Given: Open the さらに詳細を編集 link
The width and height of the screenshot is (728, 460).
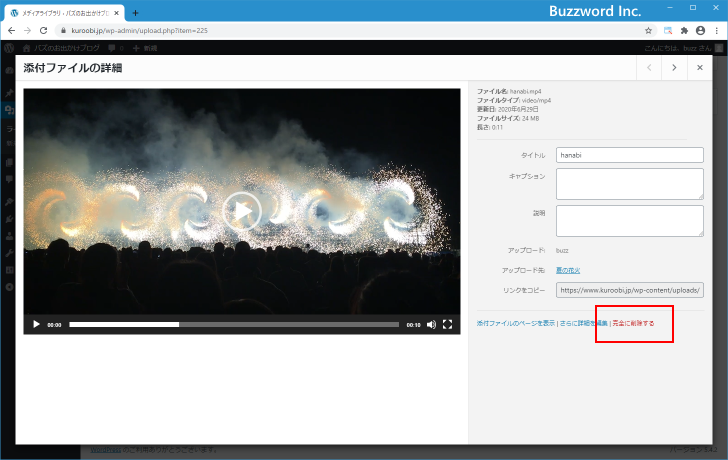Looking at the screenshot, I should (583, 324).
